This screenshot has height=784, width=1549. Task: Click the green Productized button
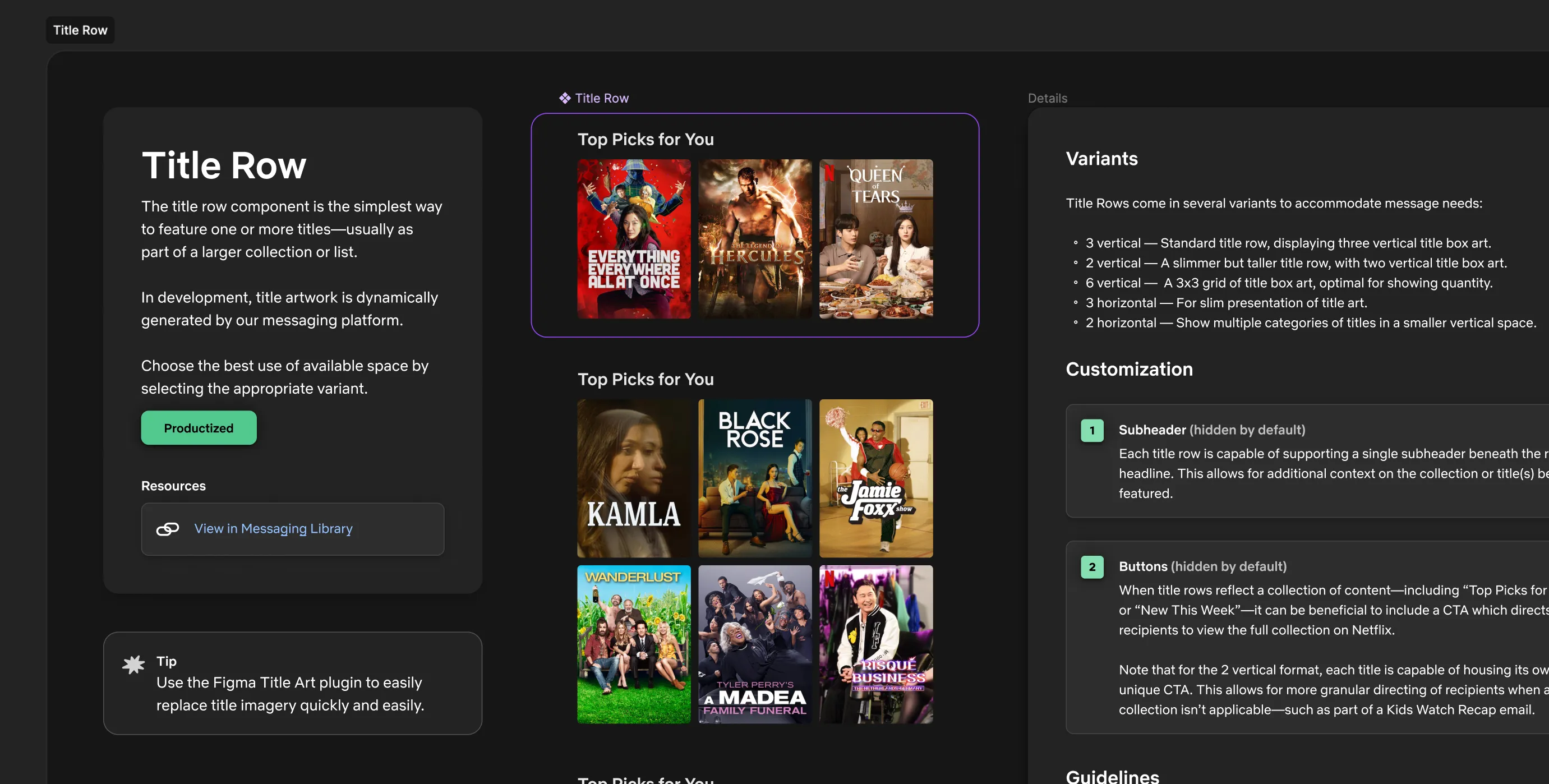199,428
